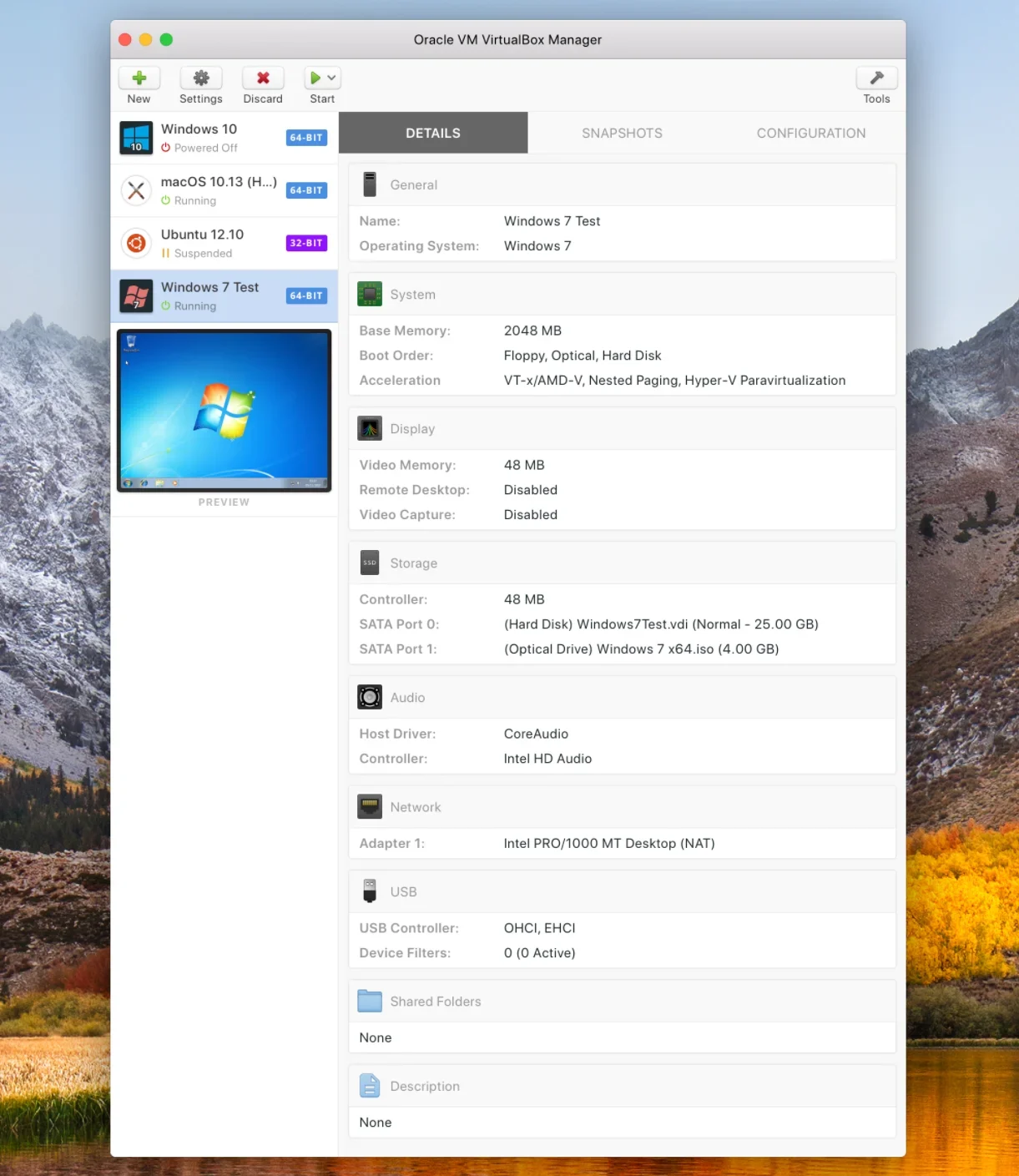
Task: Click the Intel HD Audio controller value
Action: 547,759
